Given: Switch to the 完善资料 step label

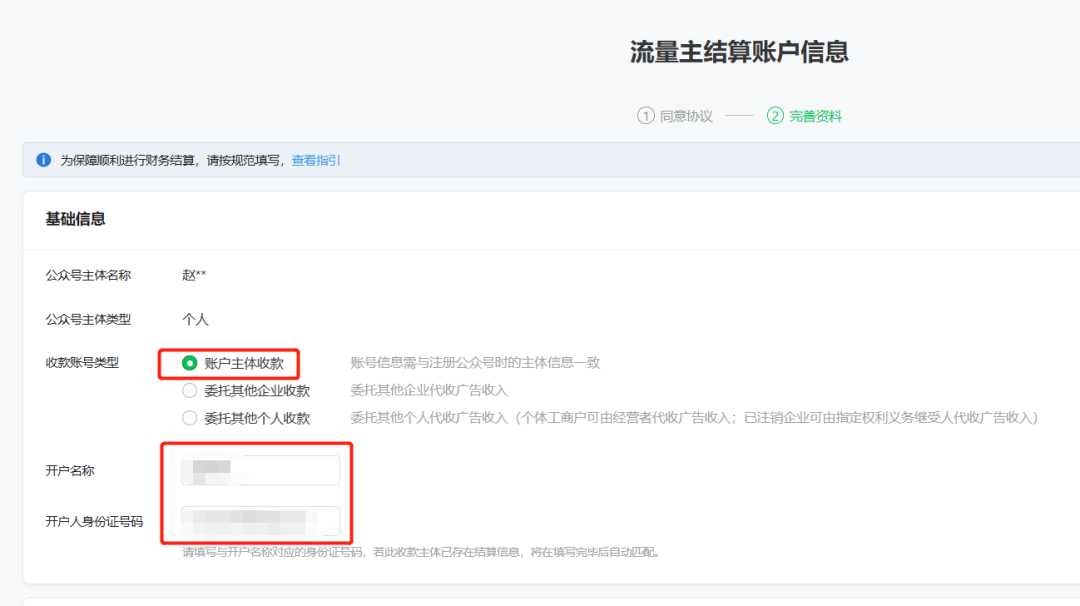Looking at the screenshot, I should (815, 116).
